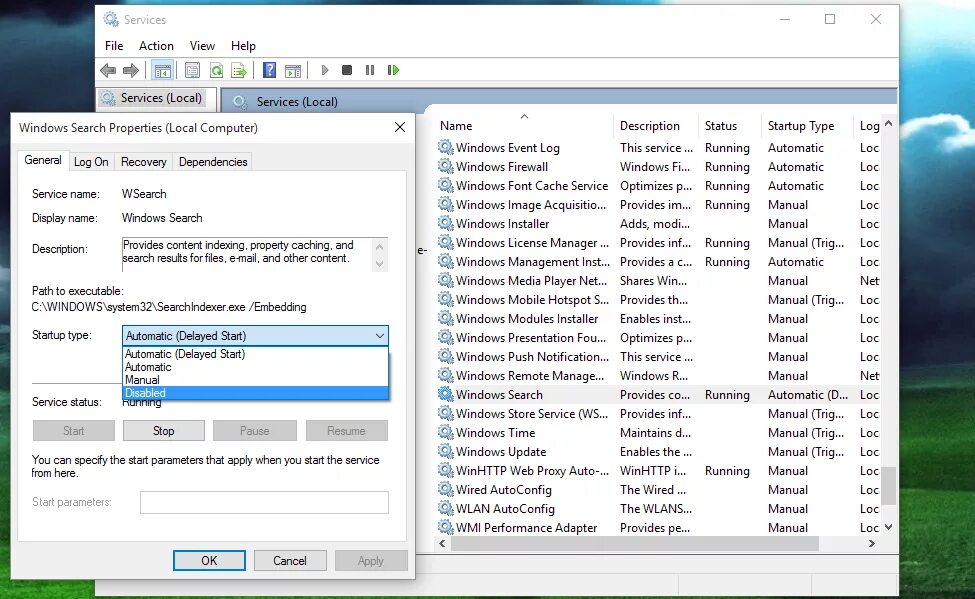
Task: Click the gear icon of WMI Performance Adapter
Action: 445,527
